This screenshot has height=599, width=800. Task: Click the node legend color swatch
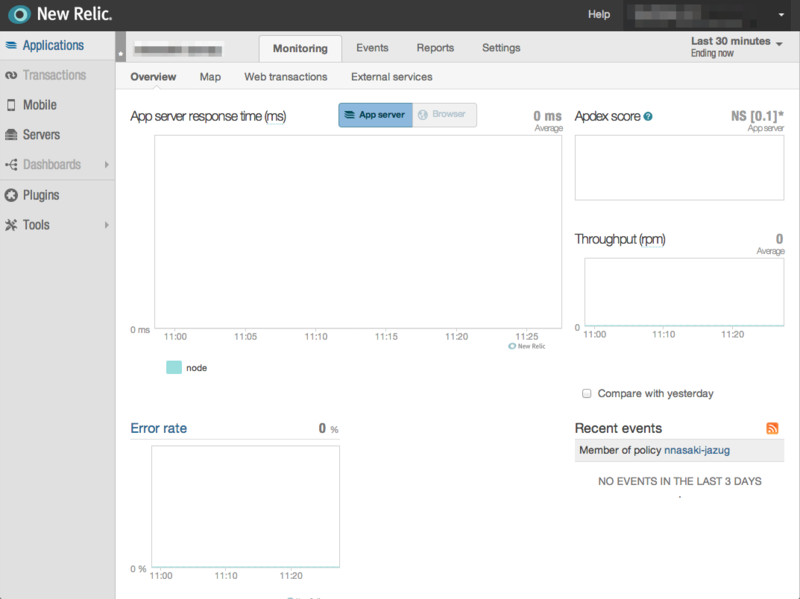coord(174,367)
